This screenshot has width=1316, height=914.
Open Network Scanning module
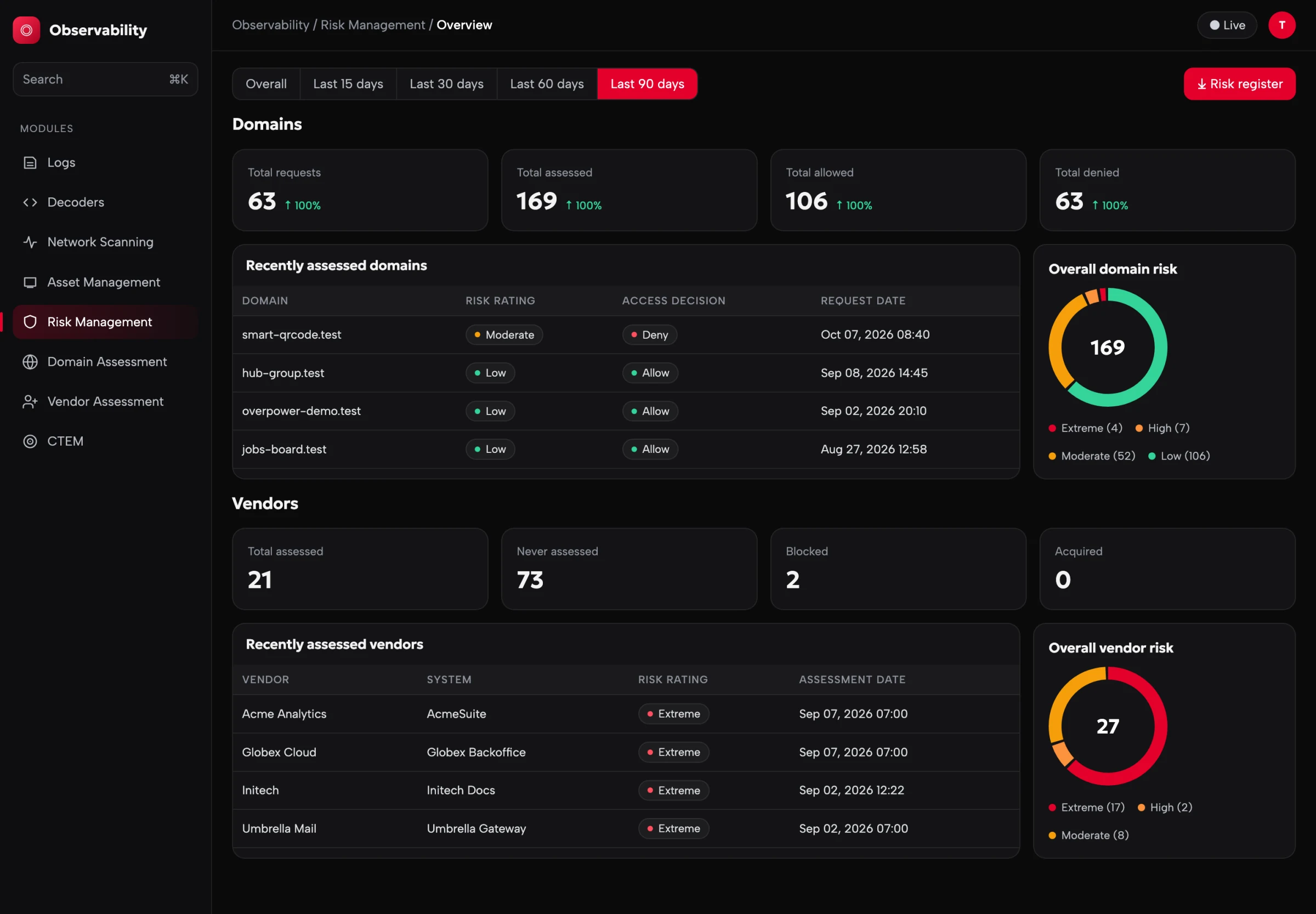105,242
